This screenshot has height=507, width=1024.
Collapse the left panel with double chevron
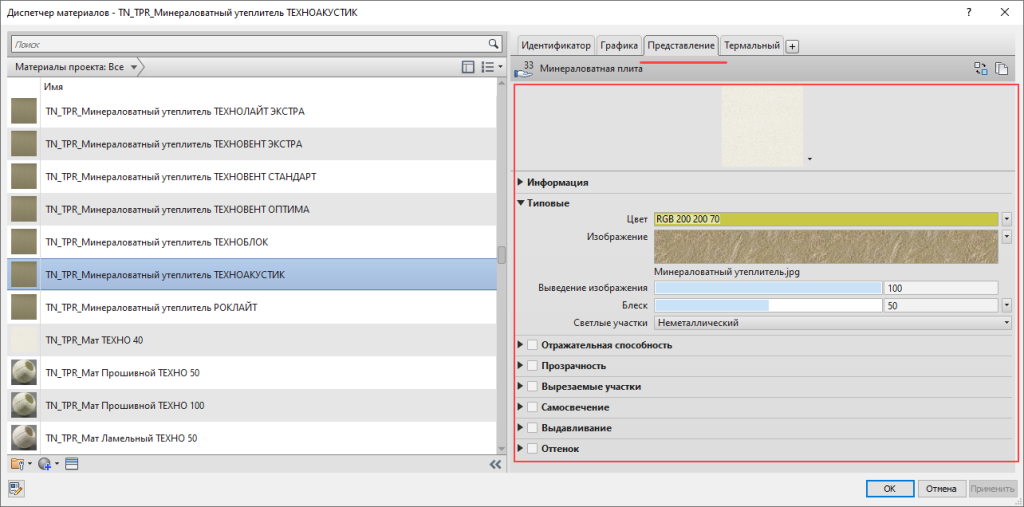pyautogui.click(x=495, y=465)
